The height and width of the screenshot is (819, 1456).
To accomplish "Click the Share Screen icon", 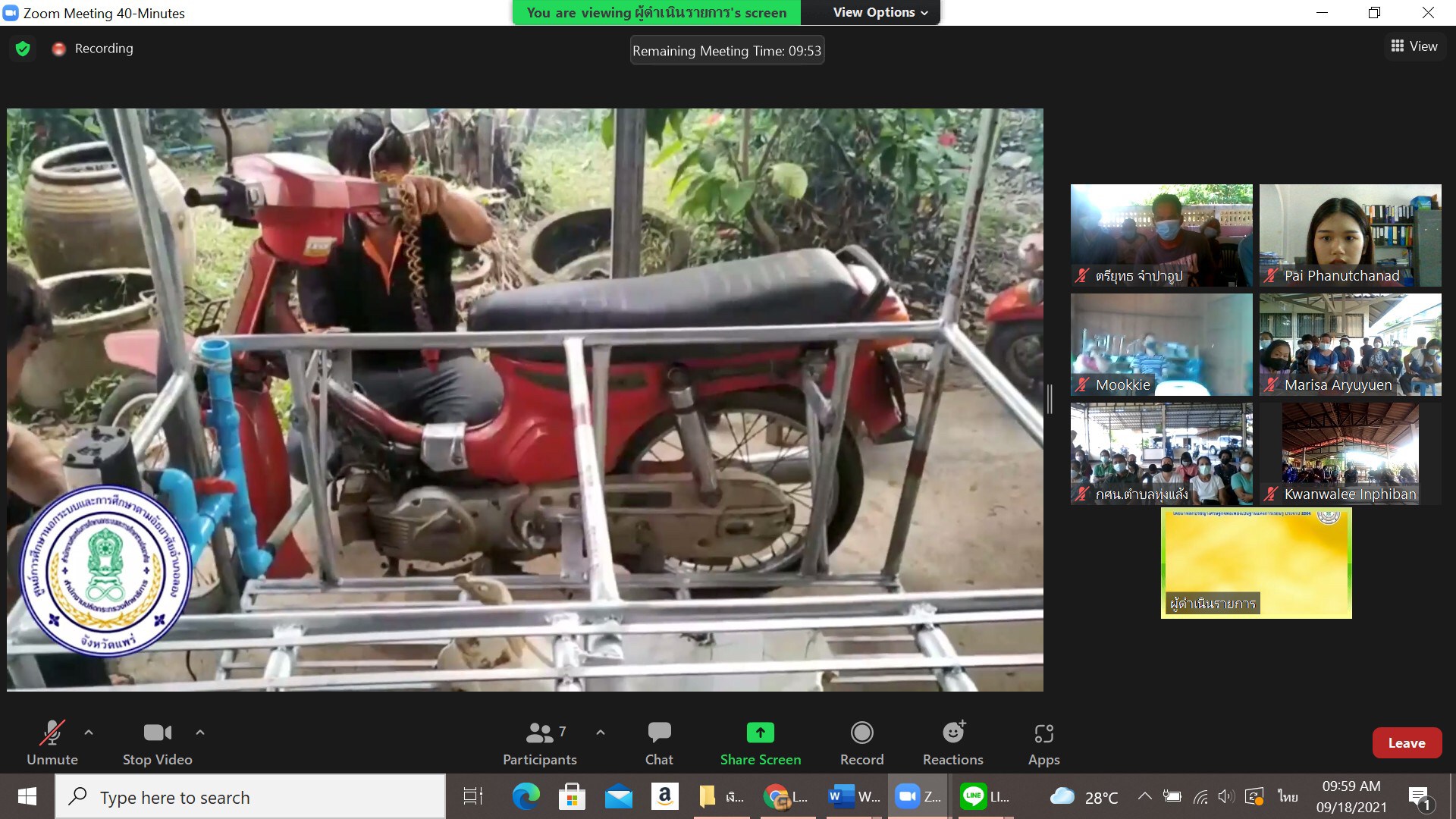I will click(760, 733).
